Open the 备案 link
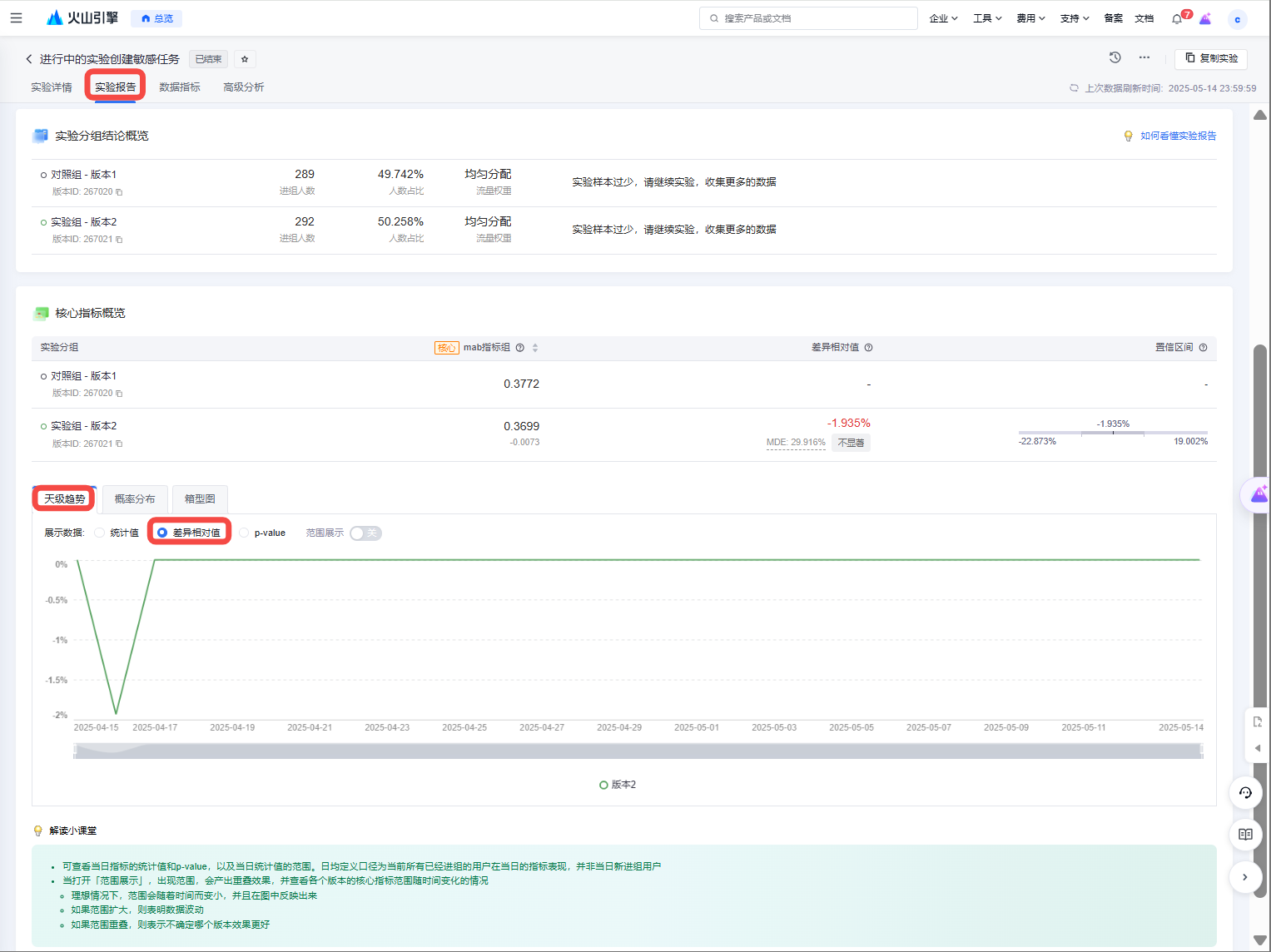1271x952 pixels. [1113, 18]
